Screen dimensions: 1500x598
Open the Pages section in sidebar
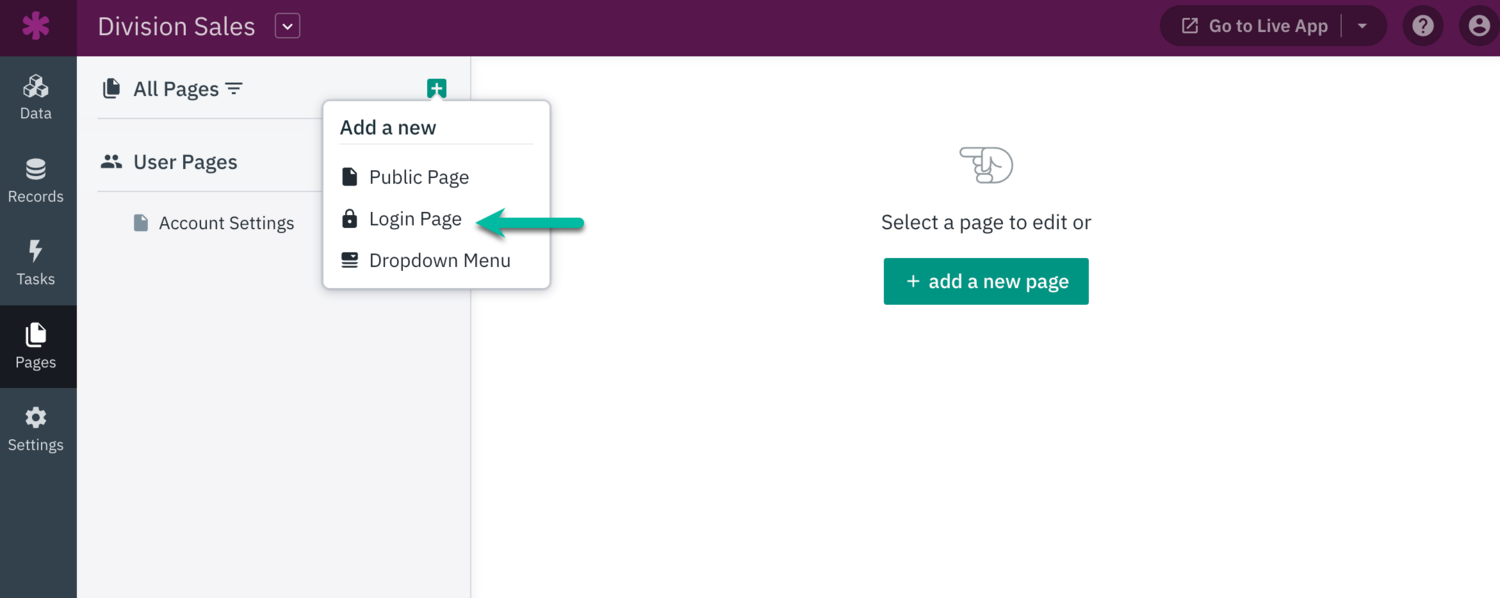(36, 346)
